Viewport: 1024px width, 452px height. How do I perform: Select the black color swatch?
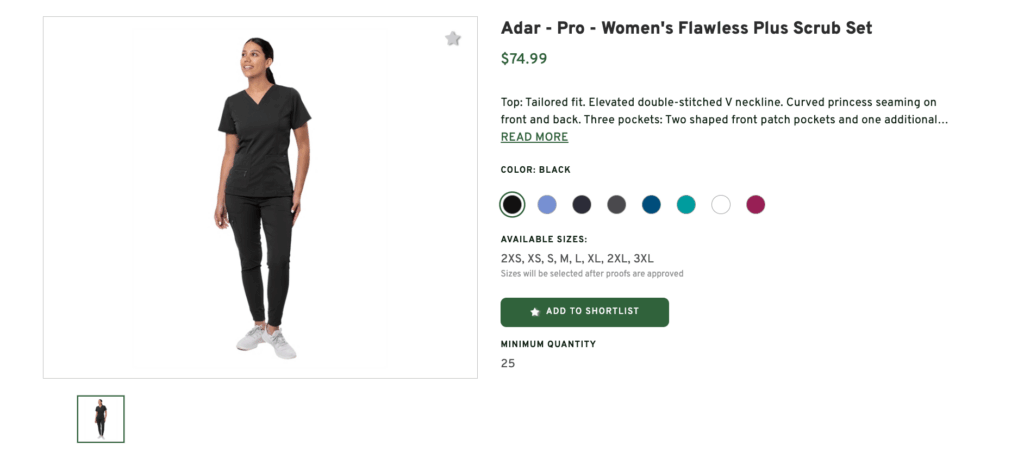(x=512, y=205)
